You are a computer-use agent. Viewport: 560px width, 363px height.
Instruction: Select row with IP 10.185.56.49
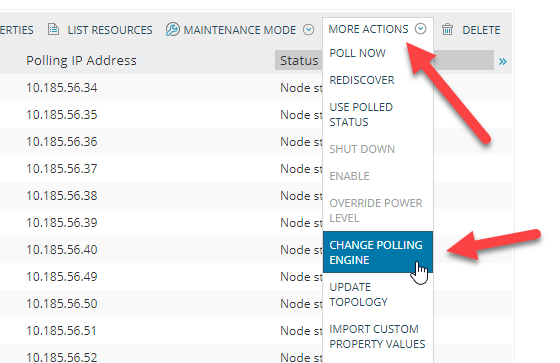[61, 277]
